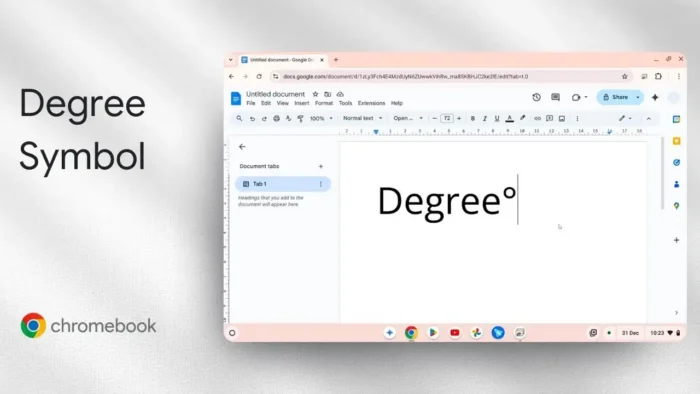Image resolution: width=700 pixels, height=394 pixels.
Task: Open the editing mode pencil dropdown
Action: click(x=625, y=118)
